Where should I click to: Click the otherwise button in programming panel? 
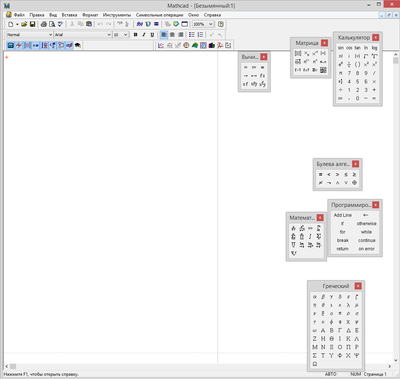(366, 224)
